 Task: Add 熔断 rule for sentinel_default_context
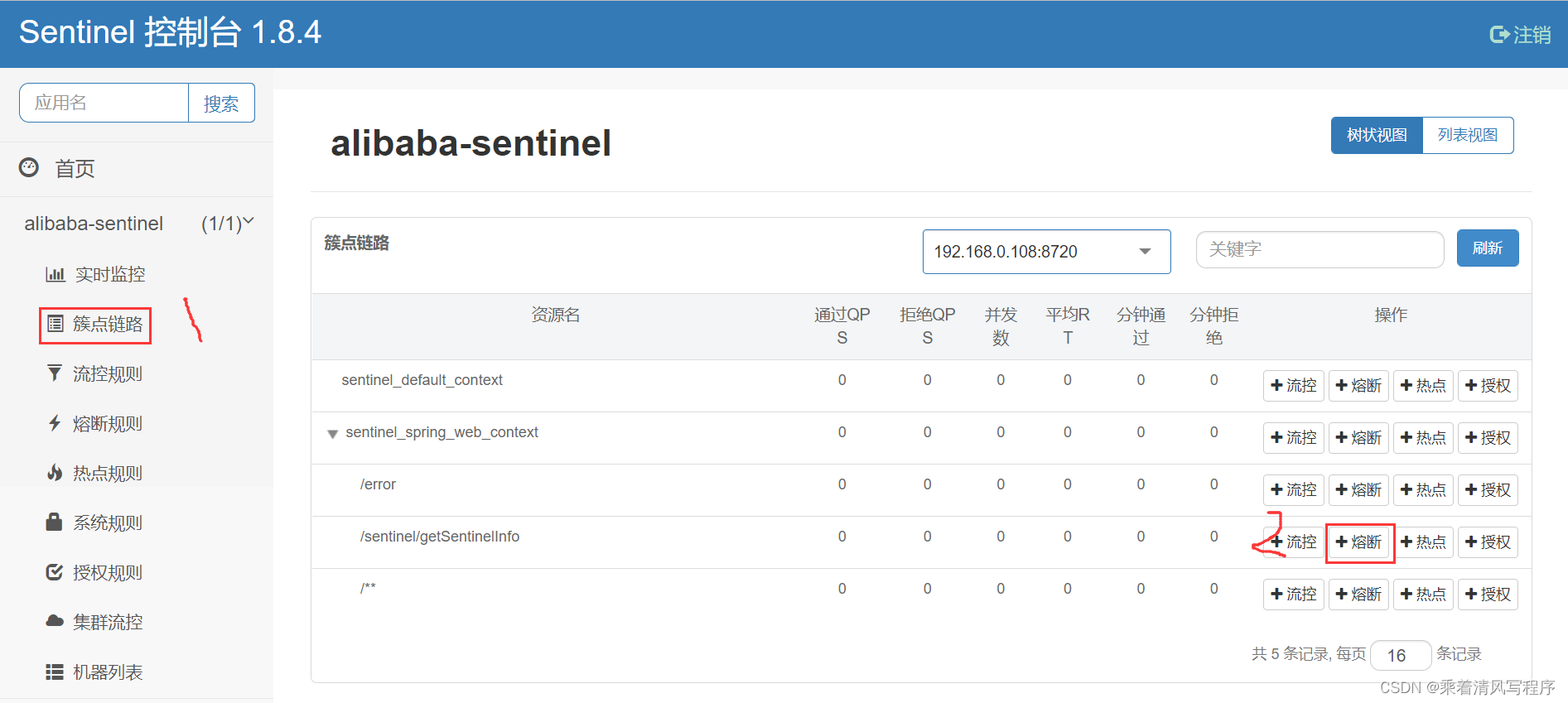point(1358,386)
